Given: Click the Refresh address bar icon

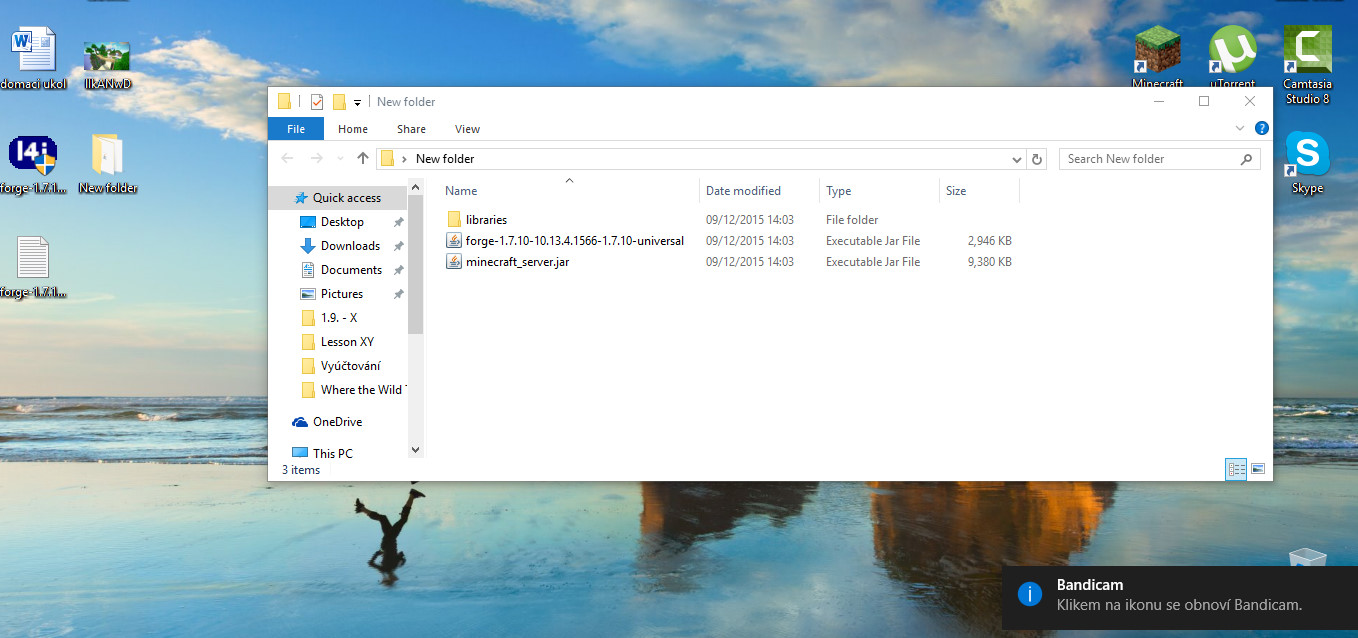Looking at the screenshot, I should point(1037,159).
